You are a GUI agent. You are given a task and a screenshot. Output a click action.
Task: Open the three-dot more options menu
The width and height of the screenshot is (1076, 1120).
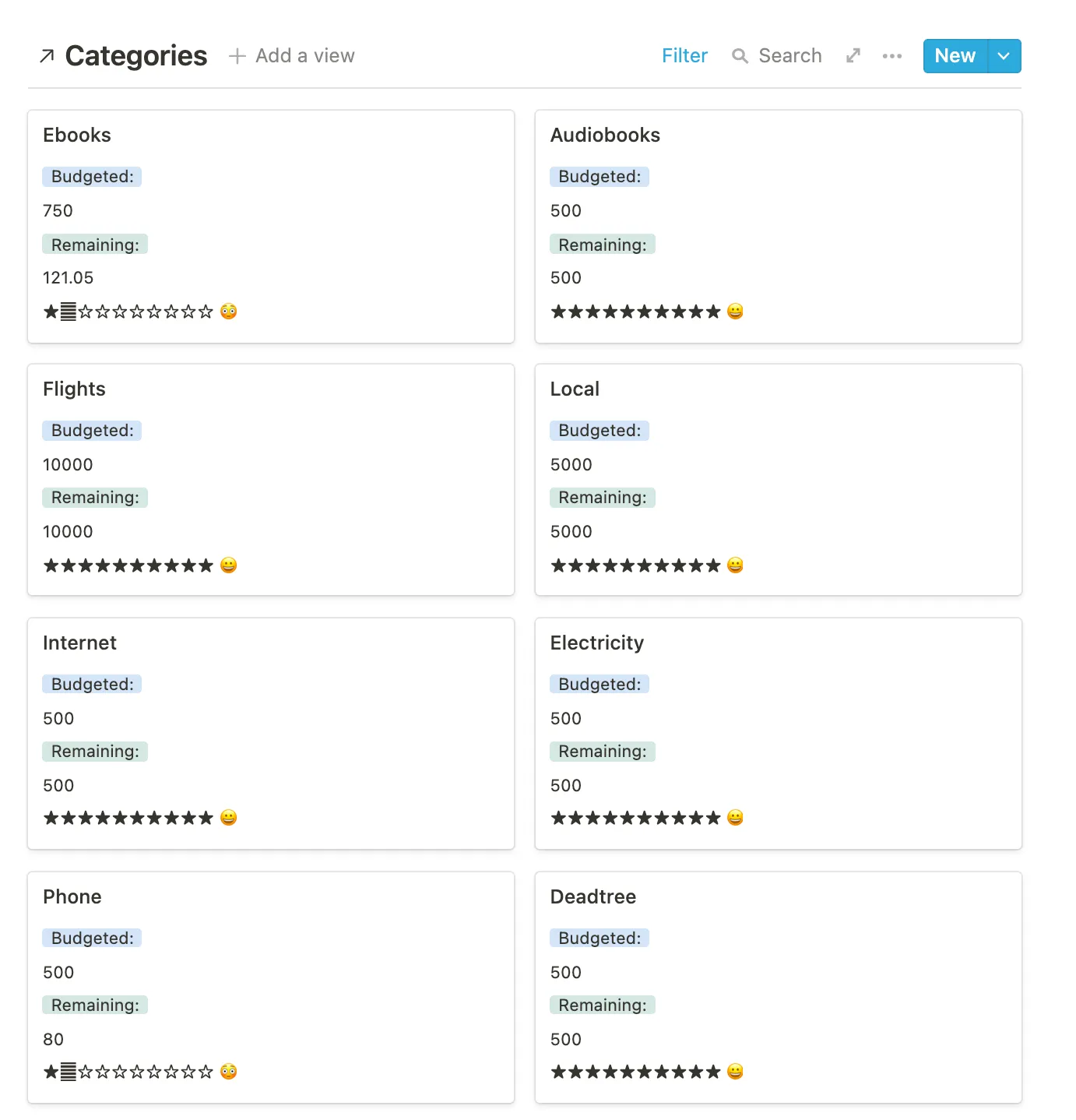pos(892,56)
